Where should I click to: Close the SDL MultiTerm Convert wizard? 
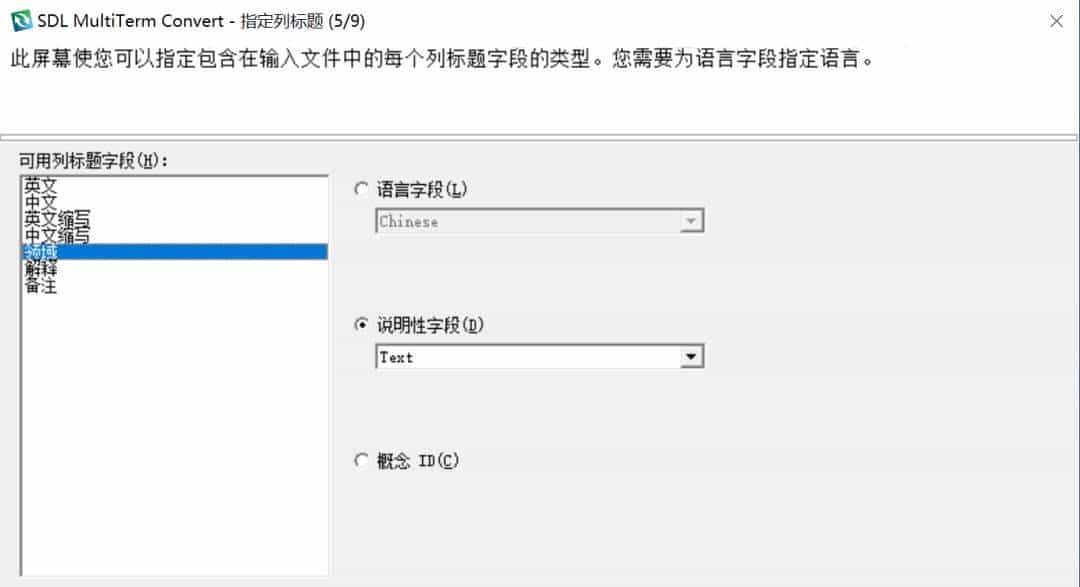[x=1056, y=19]
